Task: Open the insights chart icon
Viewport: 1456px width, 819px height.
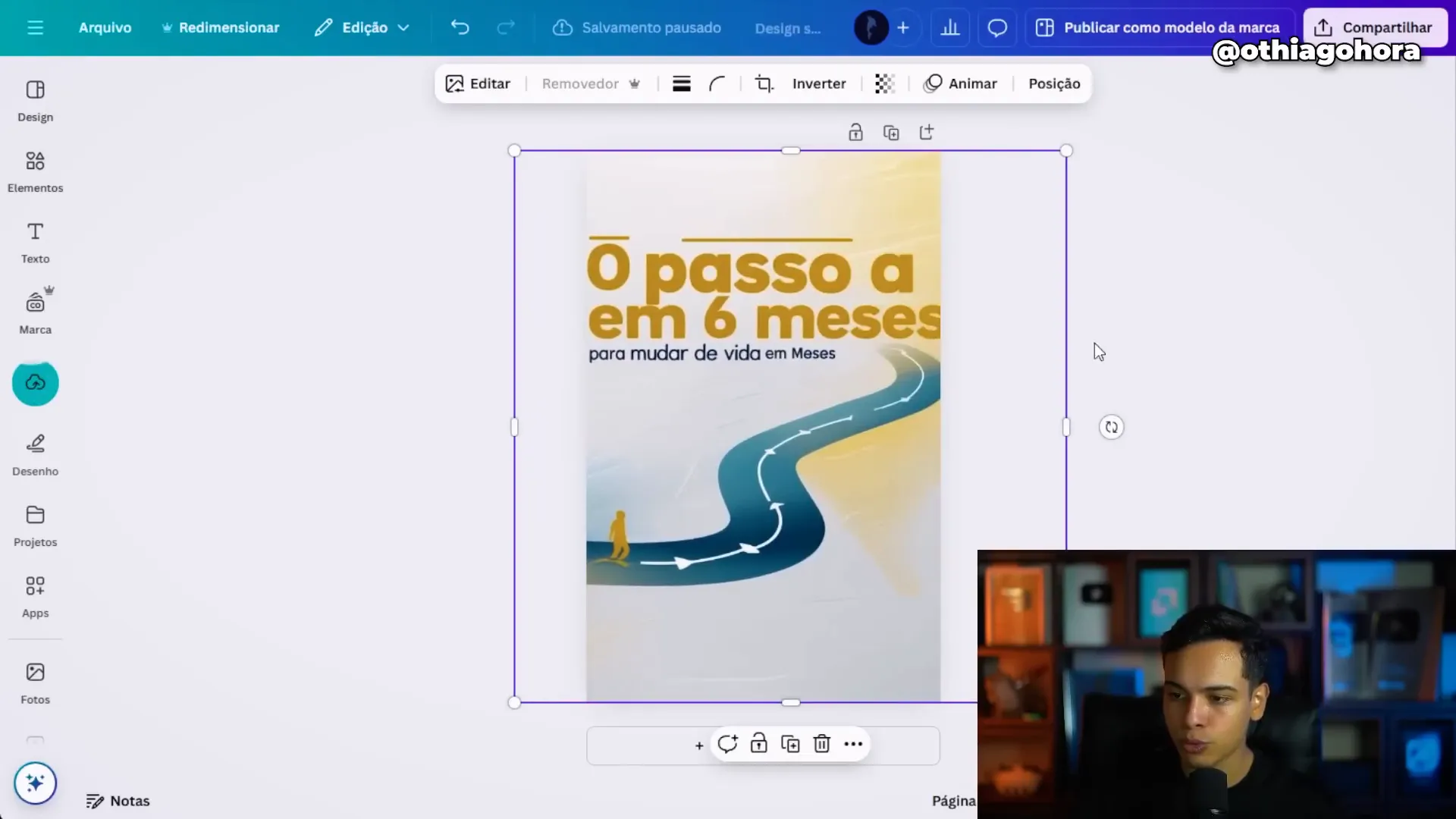Action: [x=950, y=28]
